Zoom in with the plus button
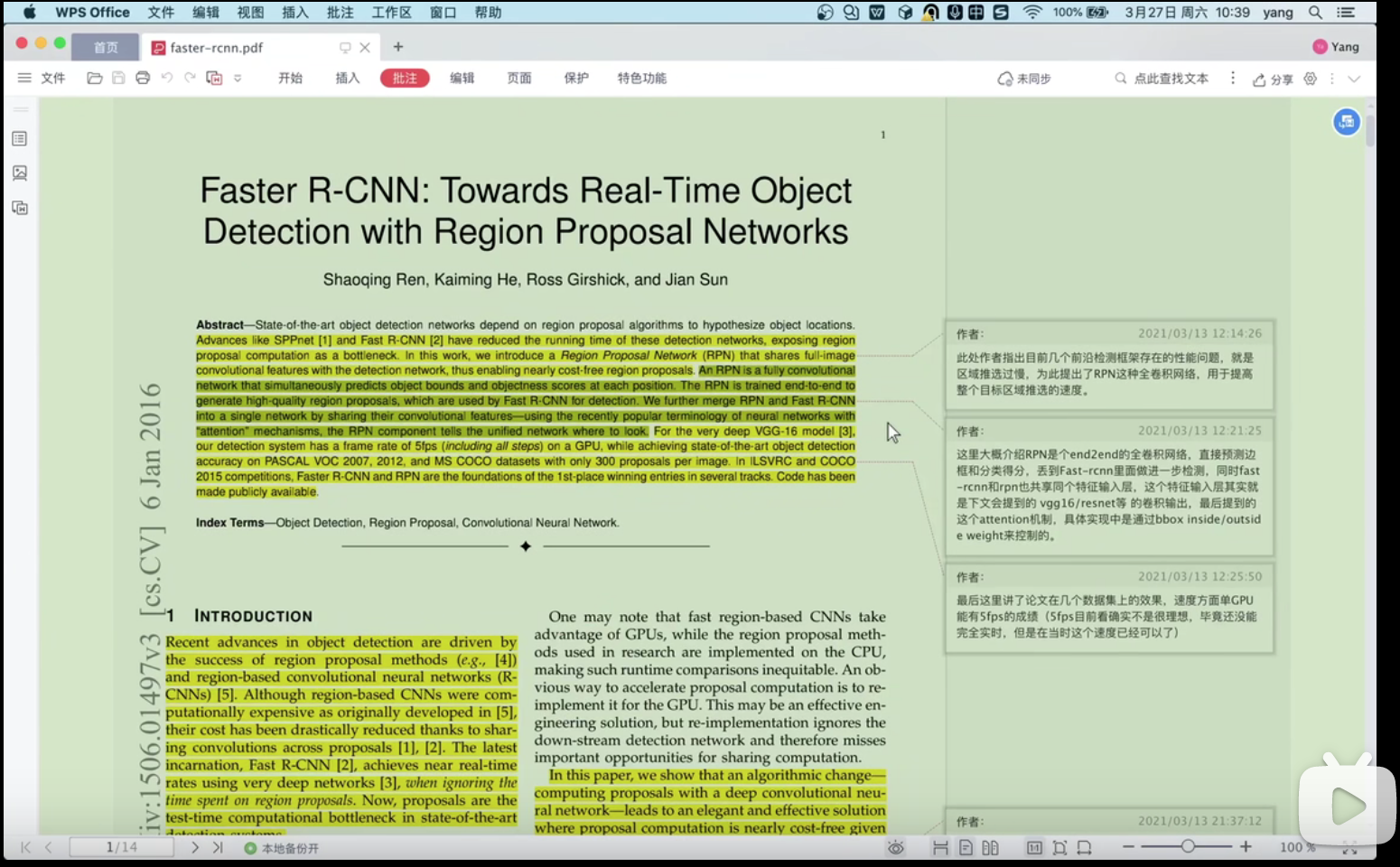The width and height of the screenshot is (1400, 867). click(1246, 846)
